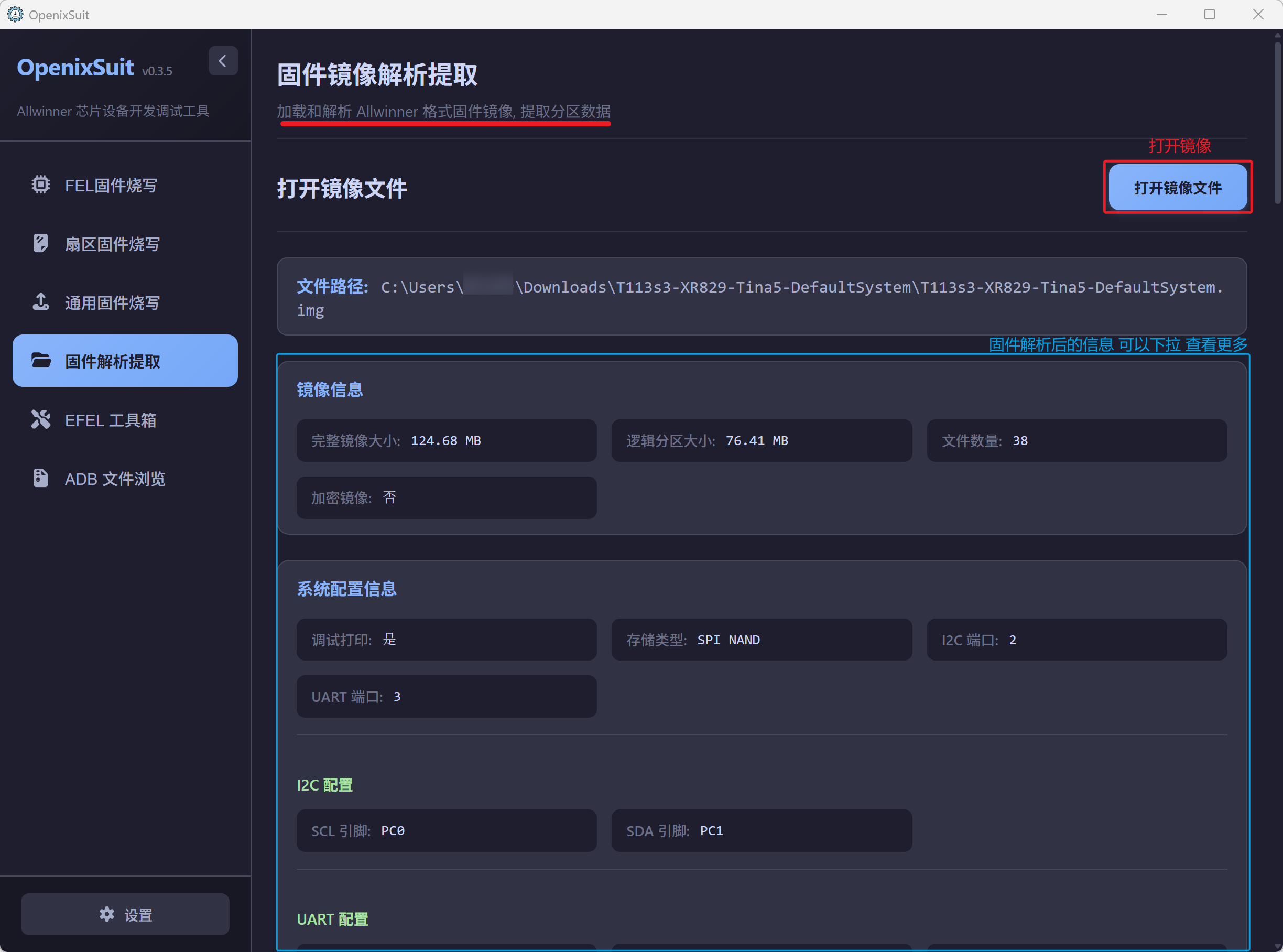Click the main content vertical scrollbar

[x=1277, y=121]
